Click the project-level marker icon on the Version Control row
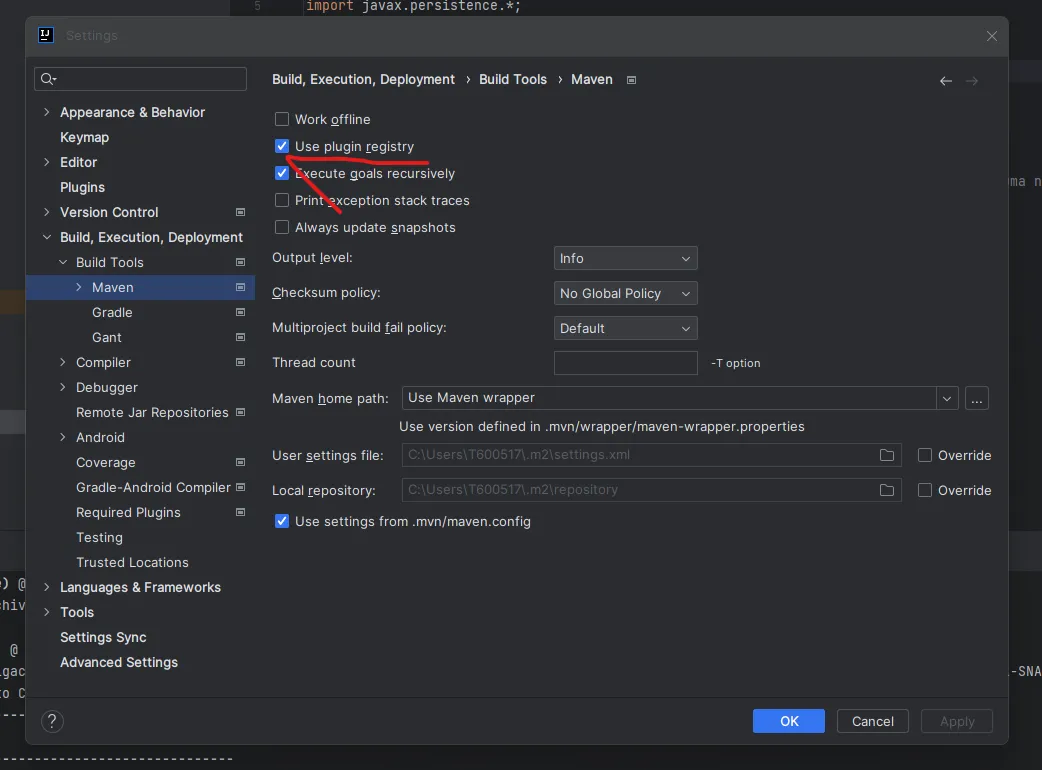 tap(241, 213)
